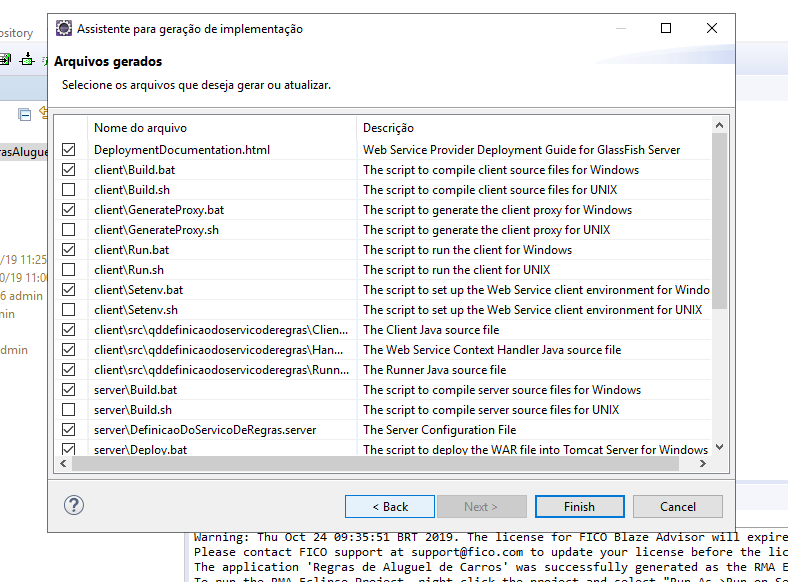Check server\Build.sh checkbox
This screenshot has height=582, width=788.
click(69, 410)
